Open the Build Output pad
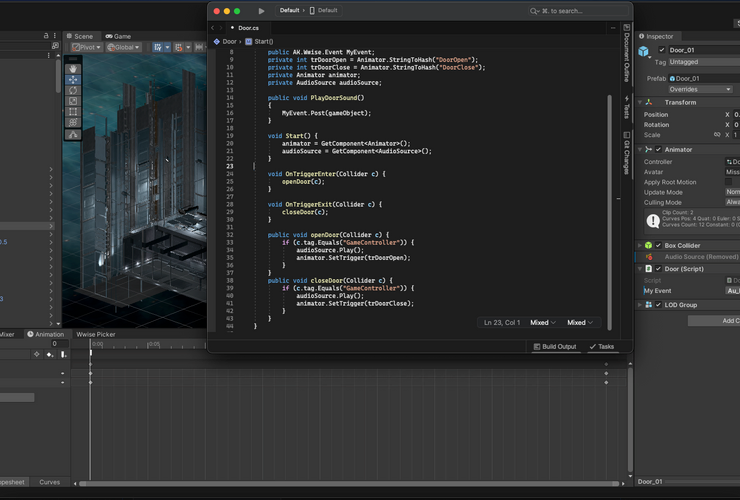 555,347
